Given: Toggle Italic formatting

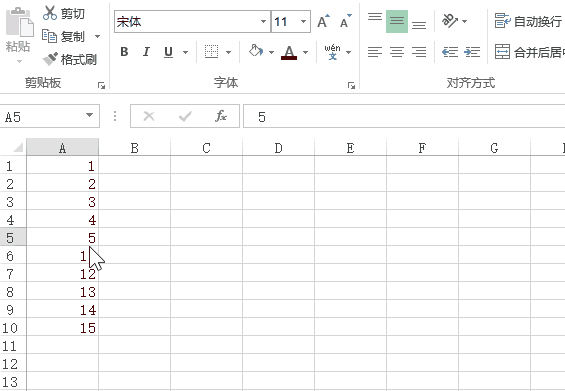Looking at the screenshot, I should click(x=146, y=52).
